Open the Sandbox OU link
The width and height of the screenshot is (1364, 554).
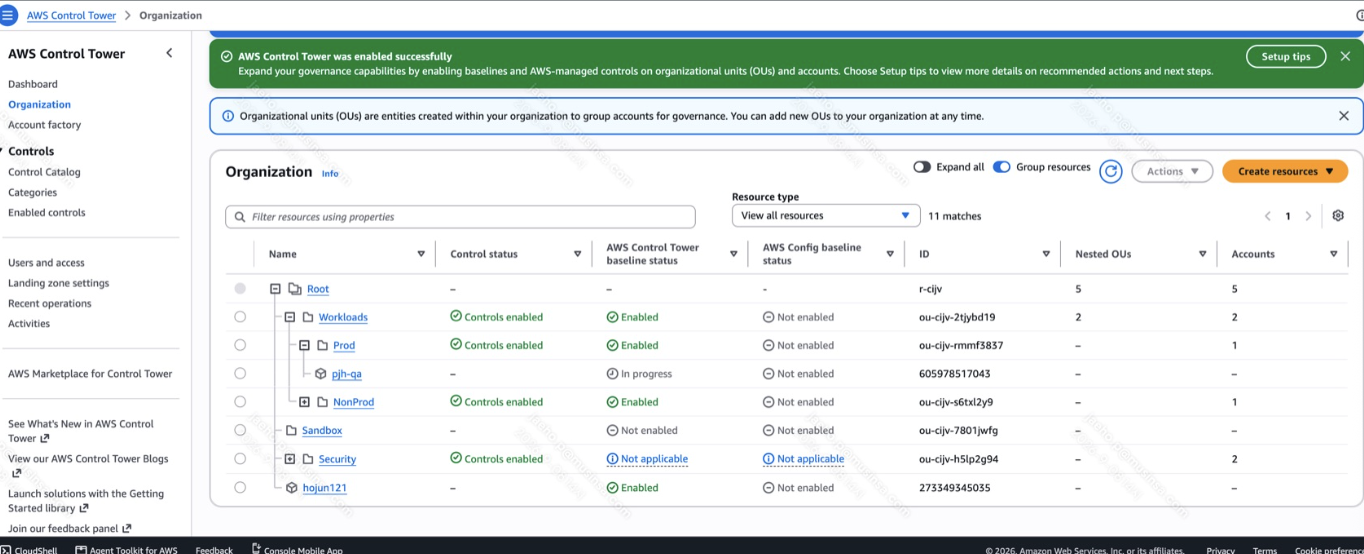click(x=322, y=430)
